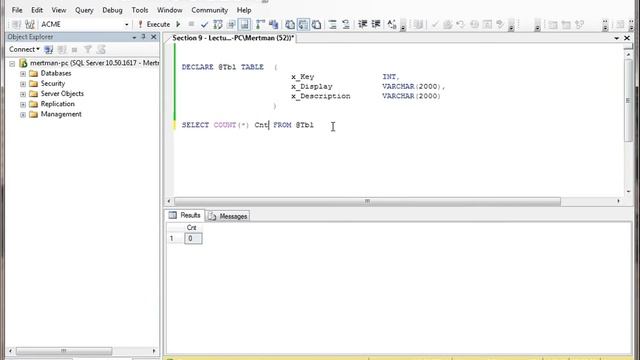
Task: Click the Decrease Indent icon
Action: pyautogui.click(x=362, y=24)
